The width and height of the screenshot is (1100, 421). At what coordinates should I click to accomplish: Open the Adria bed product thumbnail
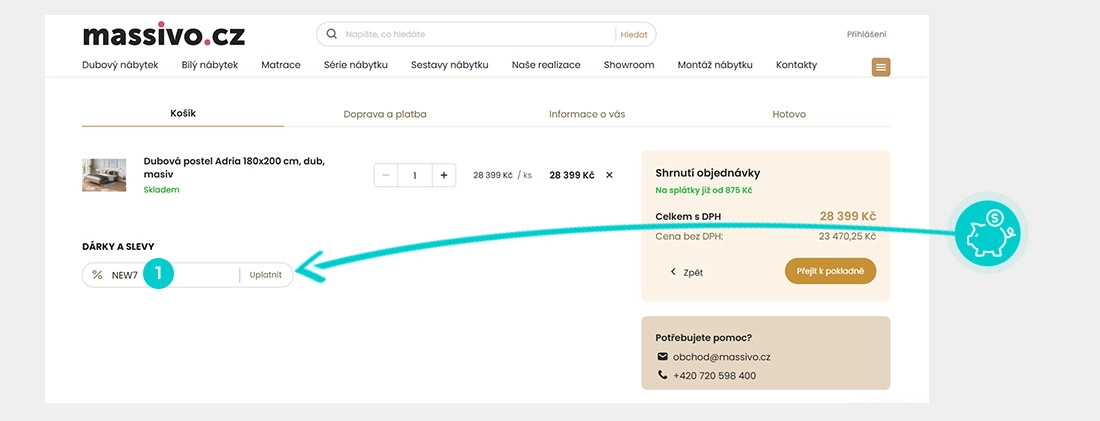coord(104,175)
